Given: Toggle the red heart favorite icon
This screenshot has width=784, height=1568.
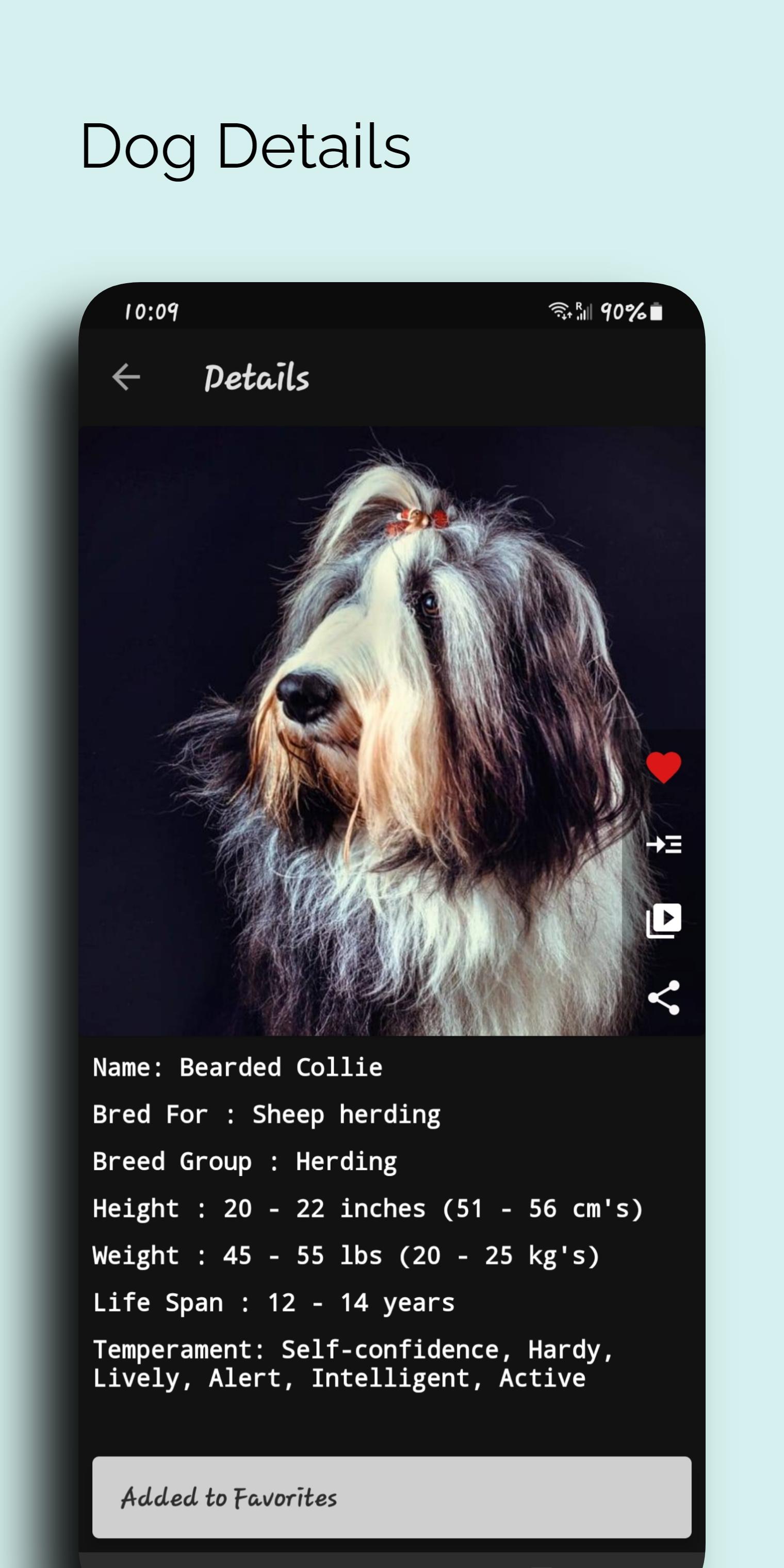Looking at the screenshot, I should (663, 767).
